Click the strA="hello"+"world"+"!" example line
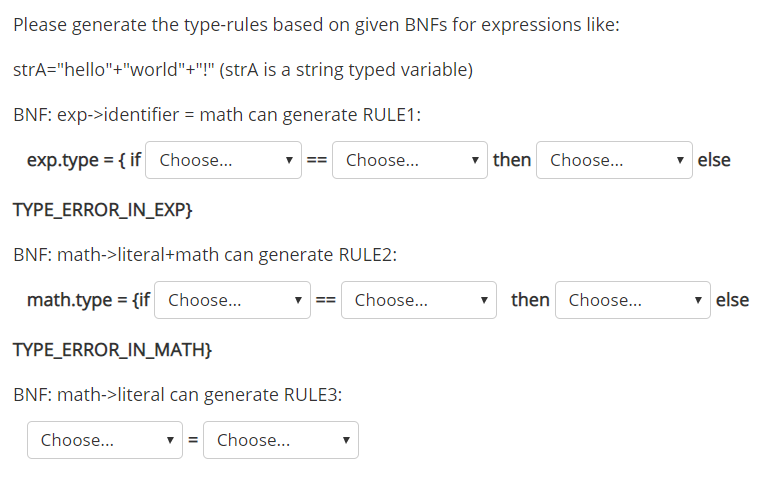Screen dimensions: 768x478 pyautogui.click(x=243, y=70)
